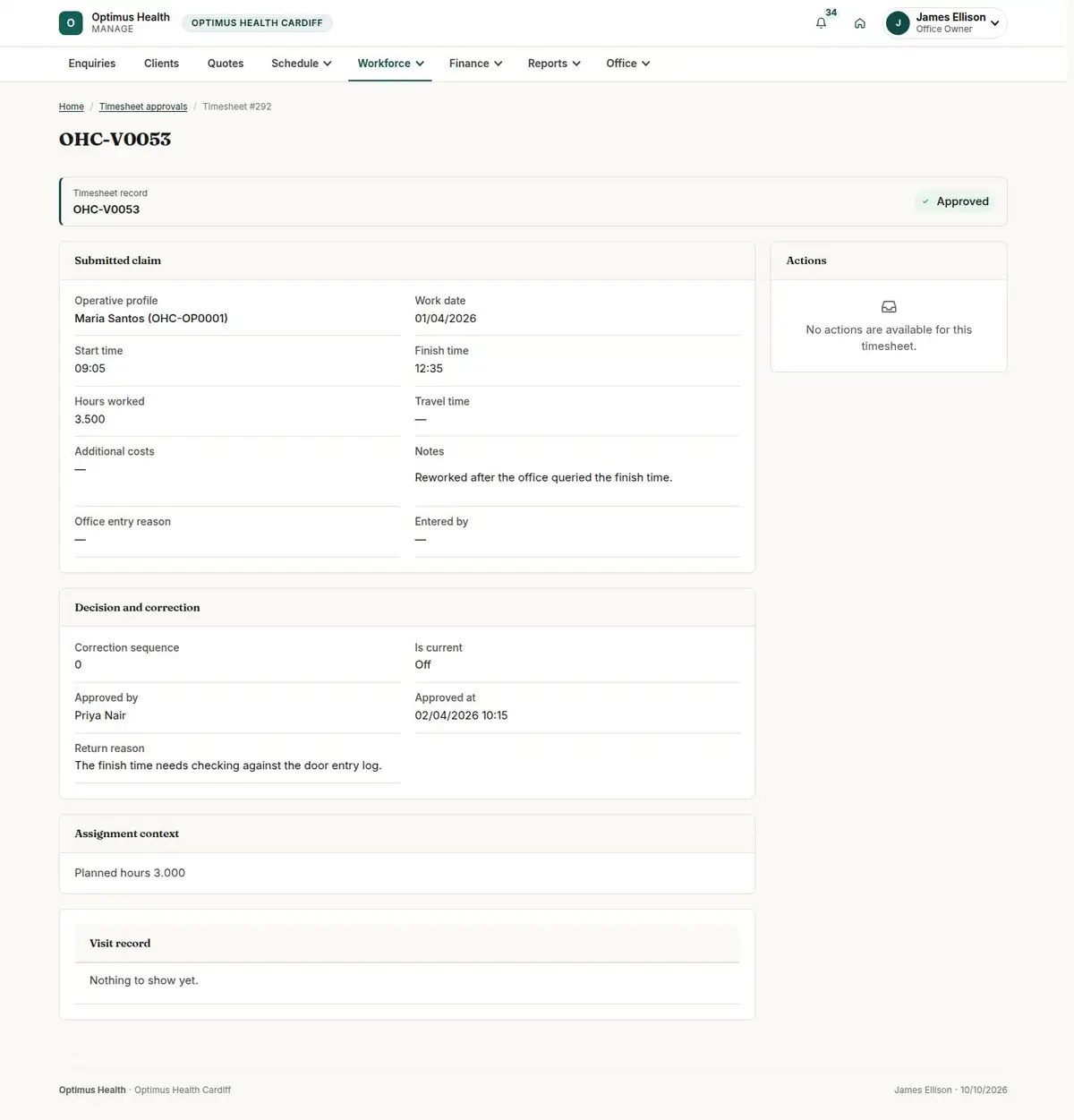
Task: Select operative Maria Santos (OHC-OP0001)
Action: [151, 319]
